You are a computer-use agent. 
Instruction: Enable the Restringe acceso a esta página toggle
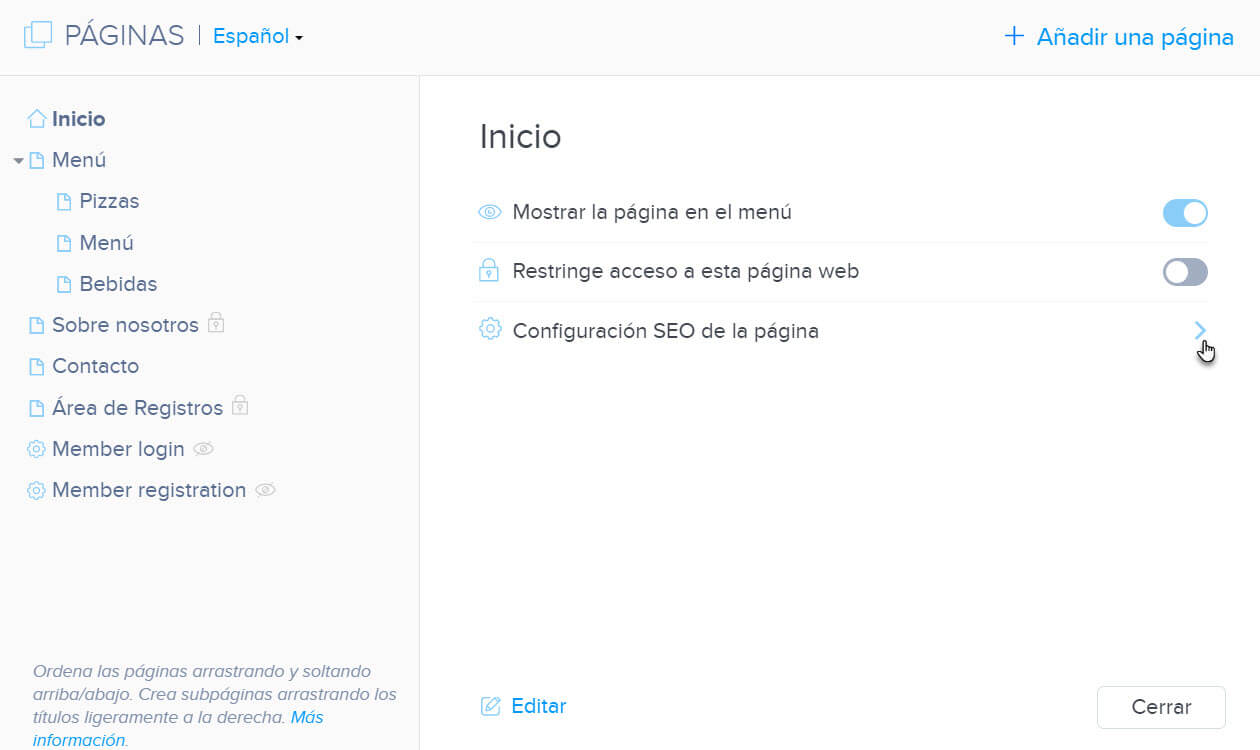[1185, 271]
